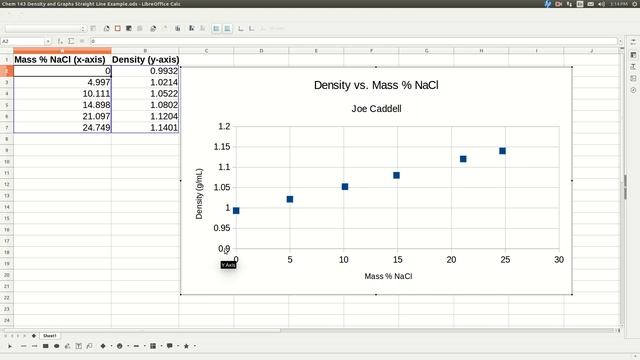Screen dimensions: 640x360
Task: Expand the formula bar arrow
Action: pos(620,41)
